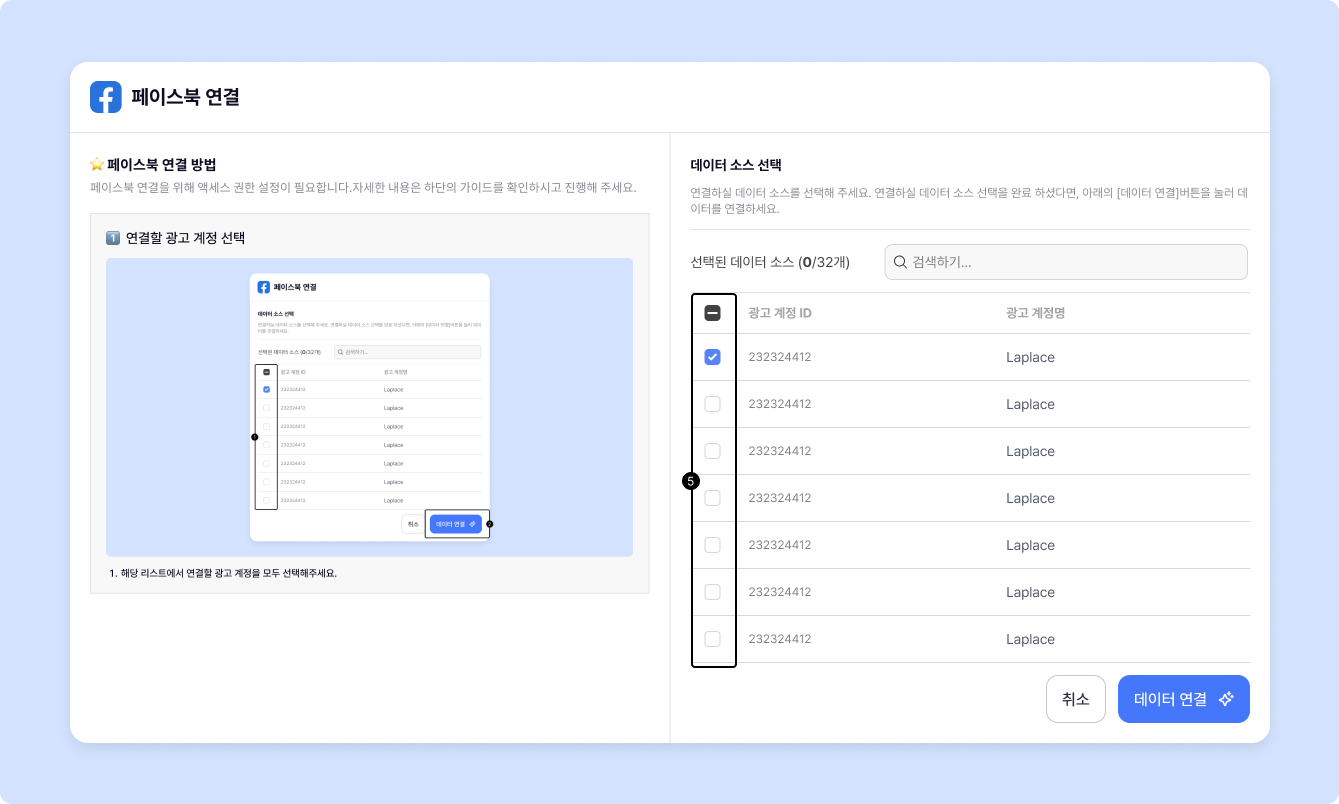The width and height of the screenshot is (1339, 804).
Task: Click the 광고 계정 ID column header
Action: (779, 313)
